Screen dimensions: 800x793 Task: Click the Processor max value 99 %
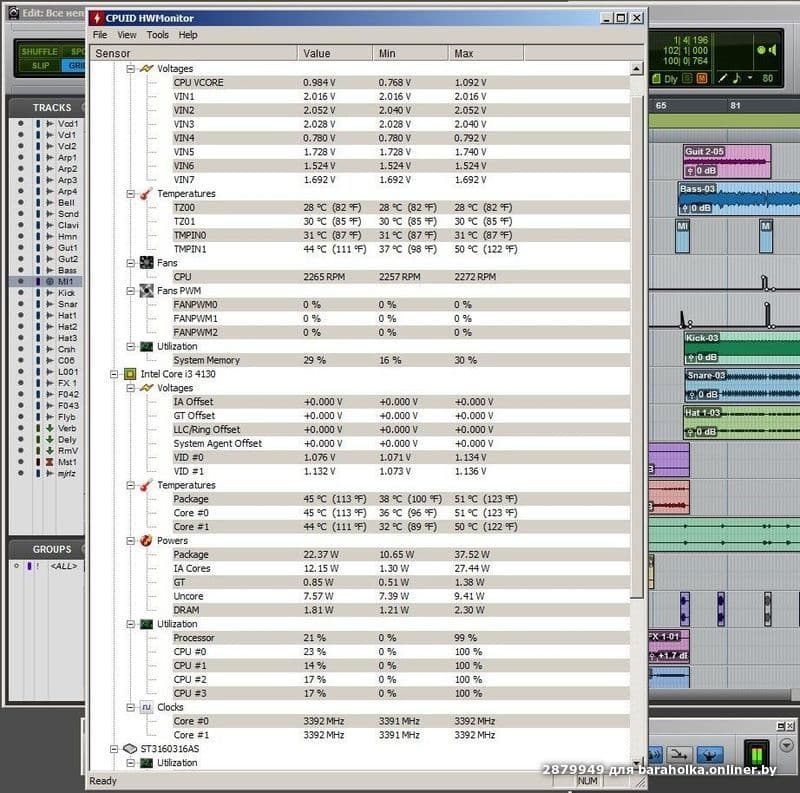pyautogui.click(x=465, y=638)
